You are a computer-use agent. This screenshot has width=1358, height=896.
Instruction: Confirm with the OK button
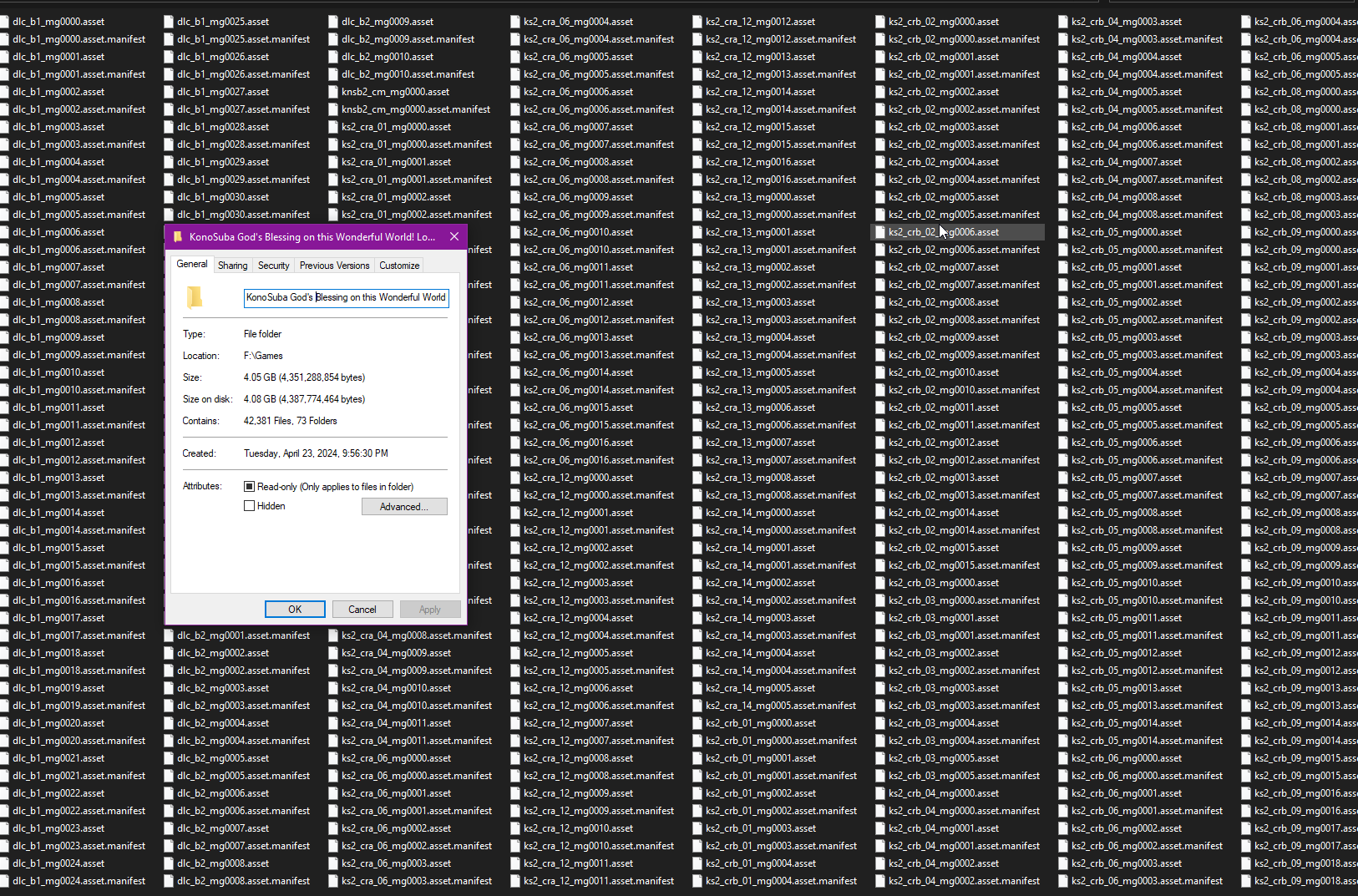click(x=295, y=610)
